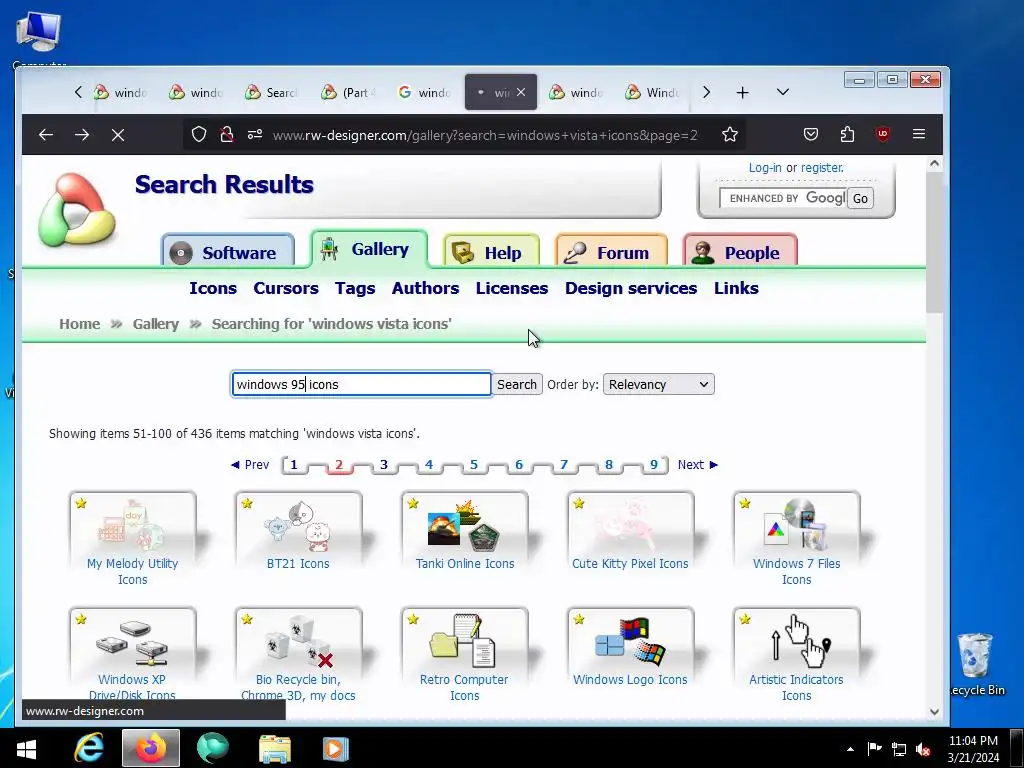Click the insecure connection padlock icon

(x=227, y=135)
